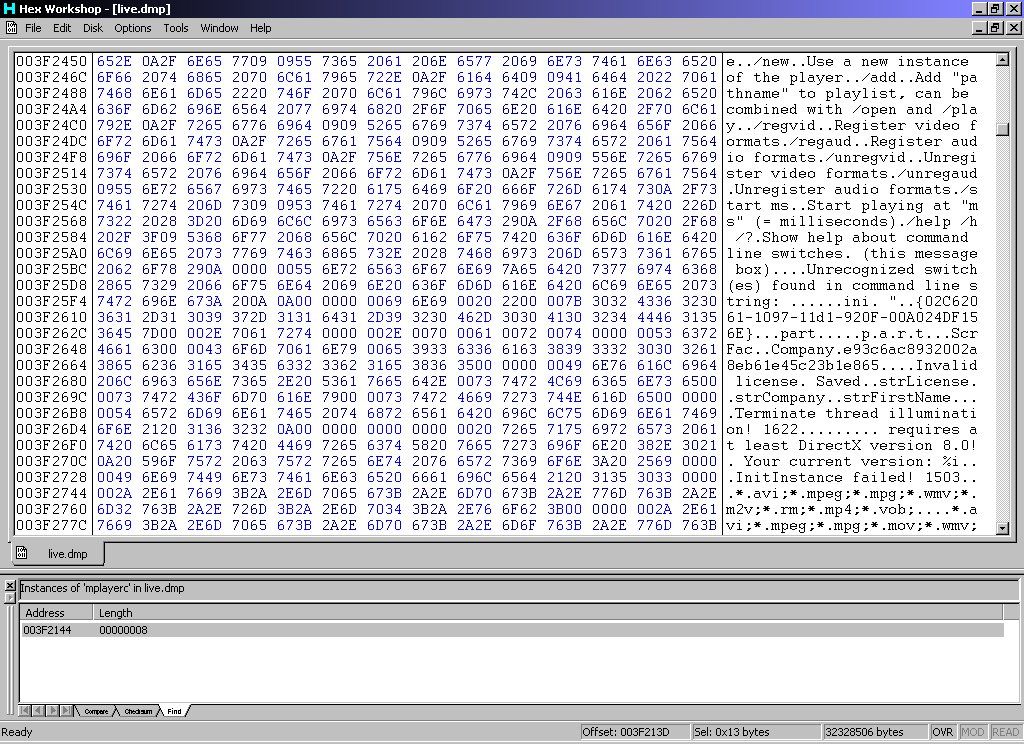Click the previous-tab scroll arrow near Compare

[39, 711]
